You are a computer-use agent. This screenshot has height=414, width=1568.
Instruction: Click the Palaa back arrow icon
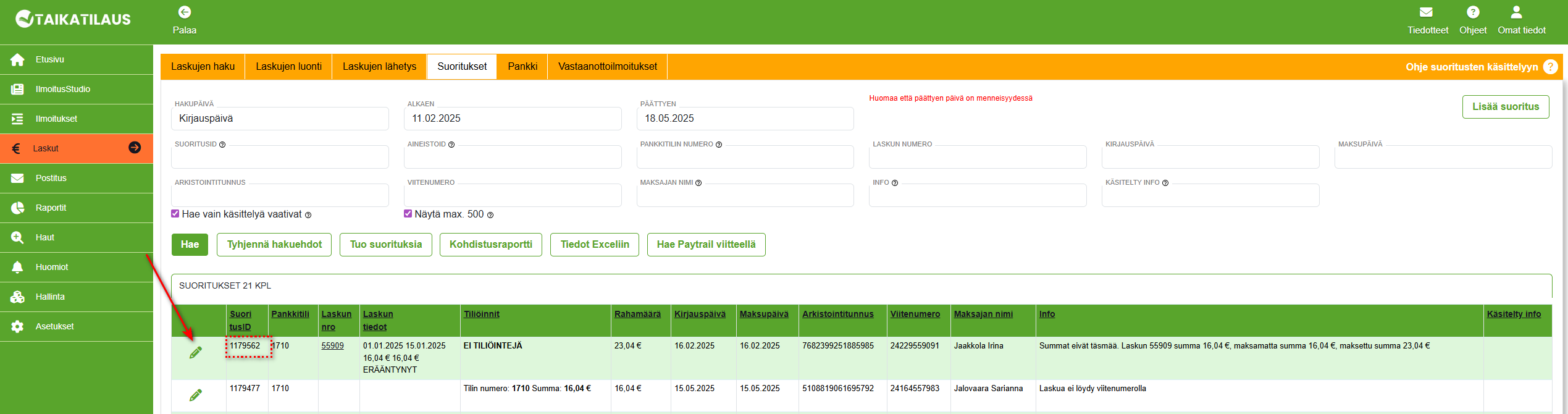coord(184,12)
